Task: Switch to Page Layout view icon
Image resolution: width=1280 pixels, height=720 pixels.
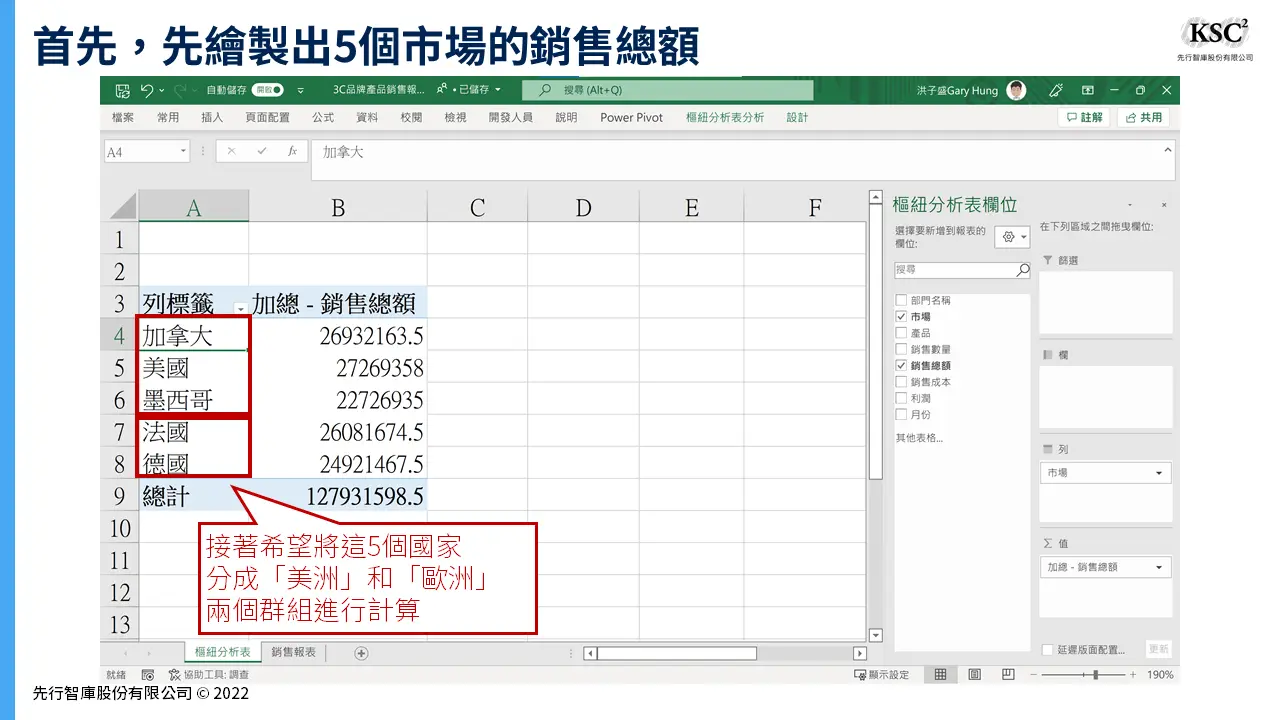Action: 975,675
